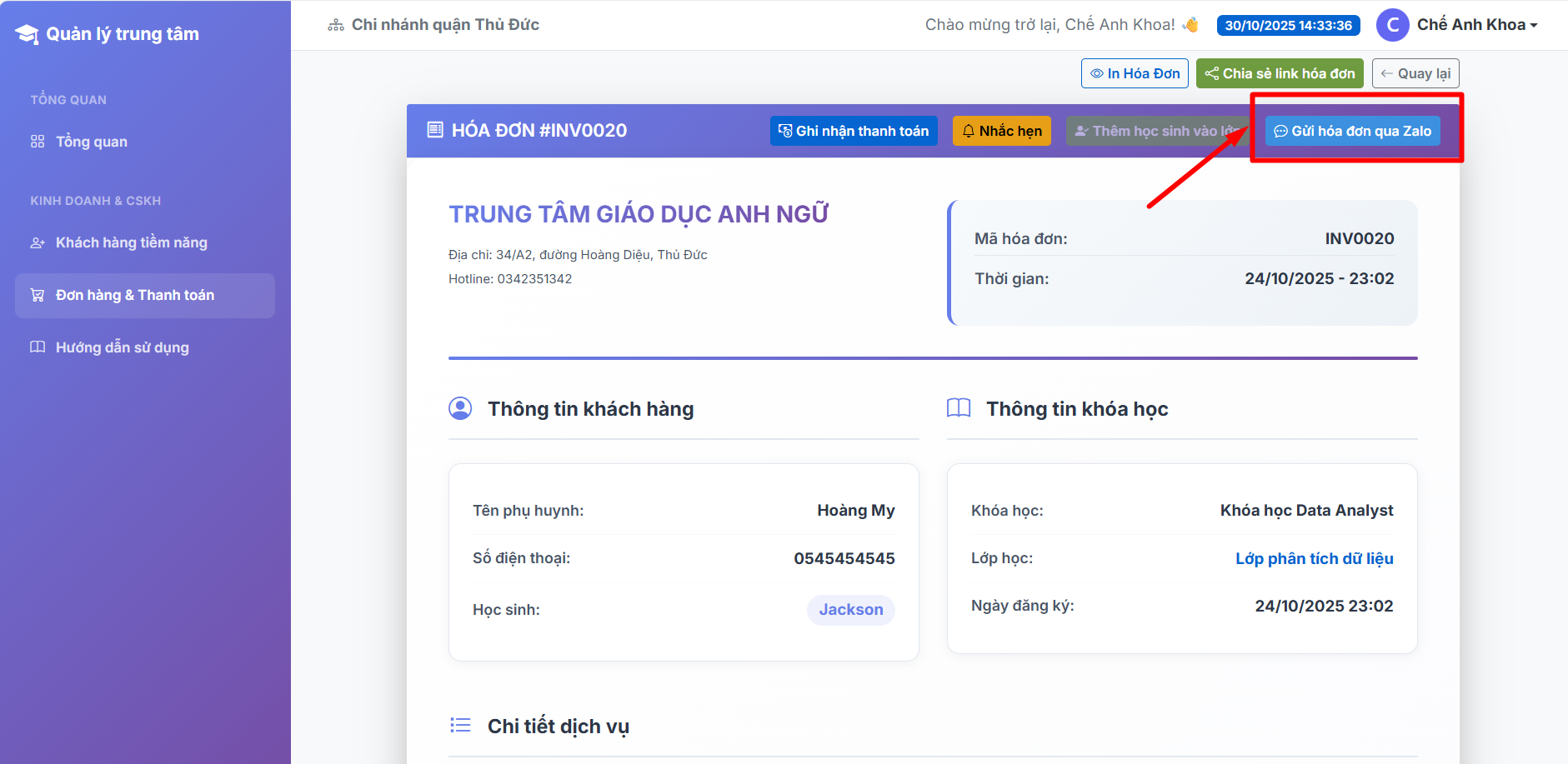Click the Khách hàng tiềm năng person icon
1568x764 pixels.
pos(38,243)
